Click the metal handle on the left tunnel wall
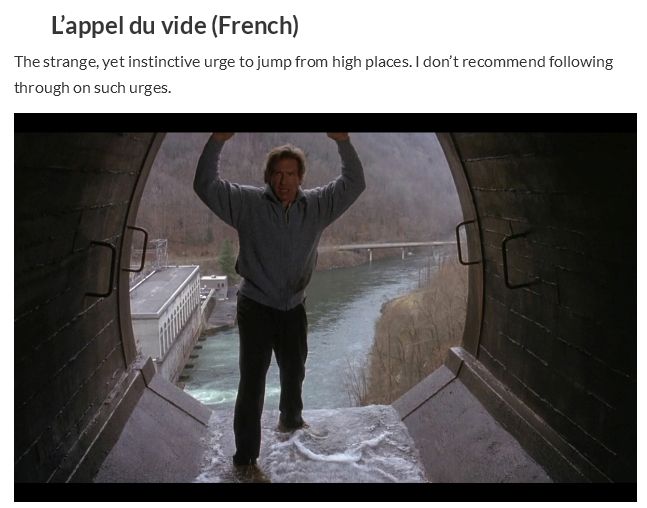The image size is (647, 508). [100, 269]
